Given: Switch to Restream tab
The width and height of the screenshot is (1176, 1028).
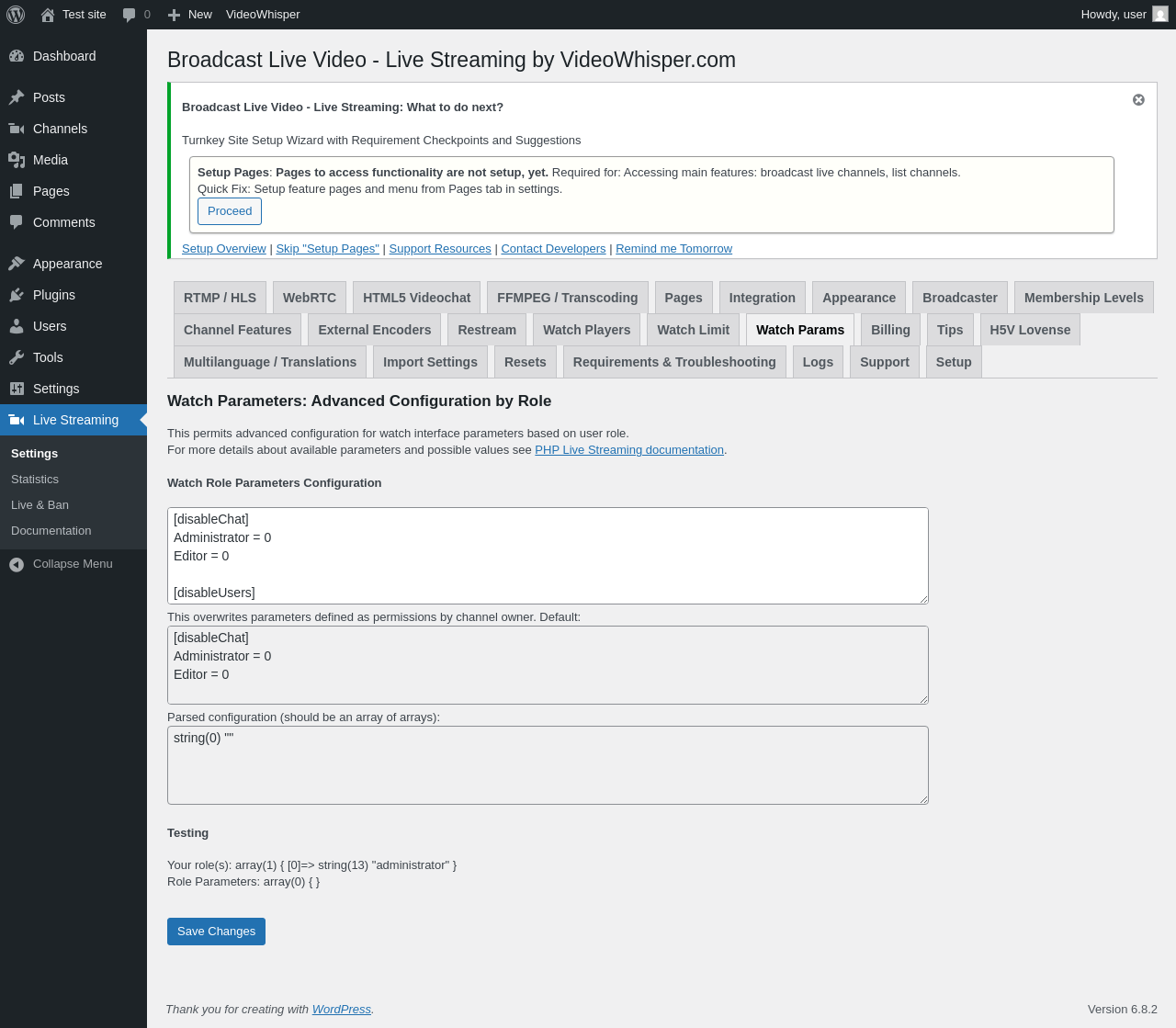Looking at the screenshot, I should pyautogui.click(x=487, y=330).
